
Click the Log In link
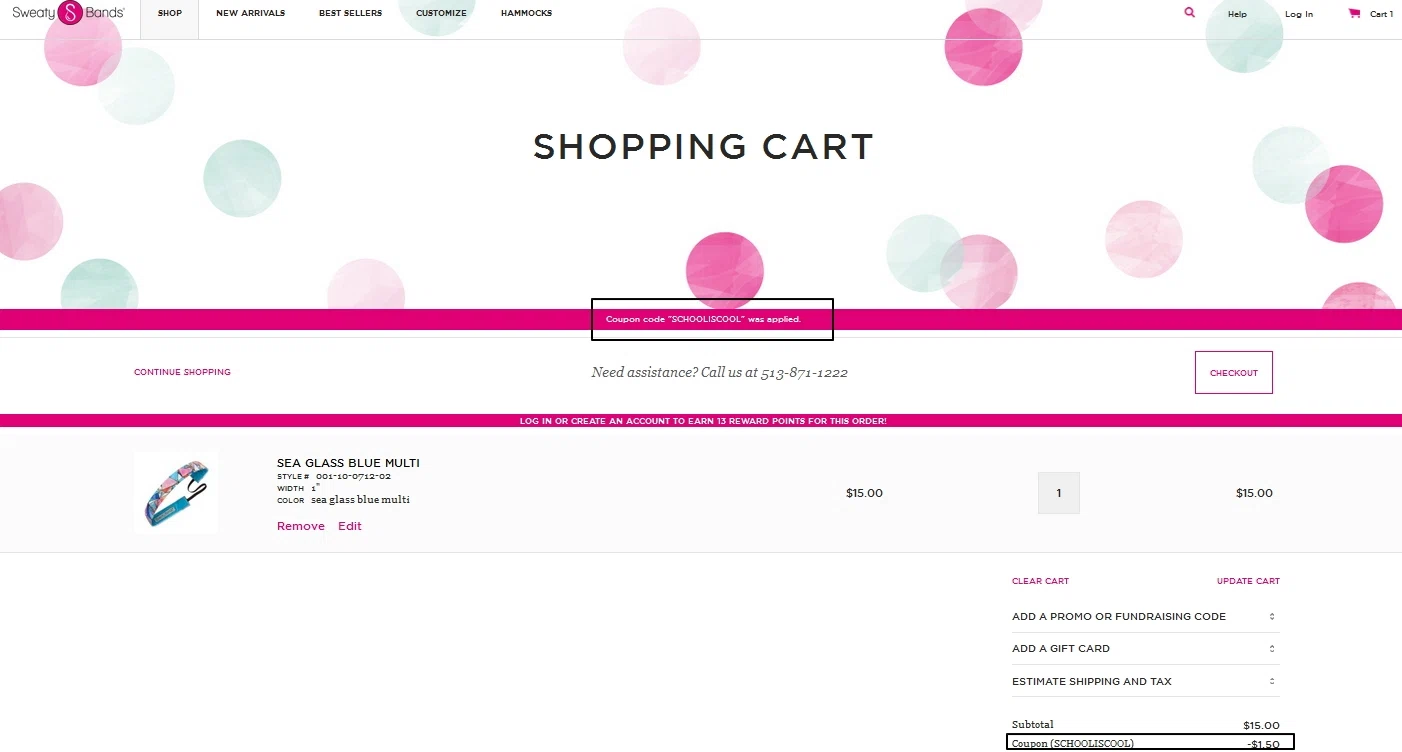click(x=1299, y=14)
